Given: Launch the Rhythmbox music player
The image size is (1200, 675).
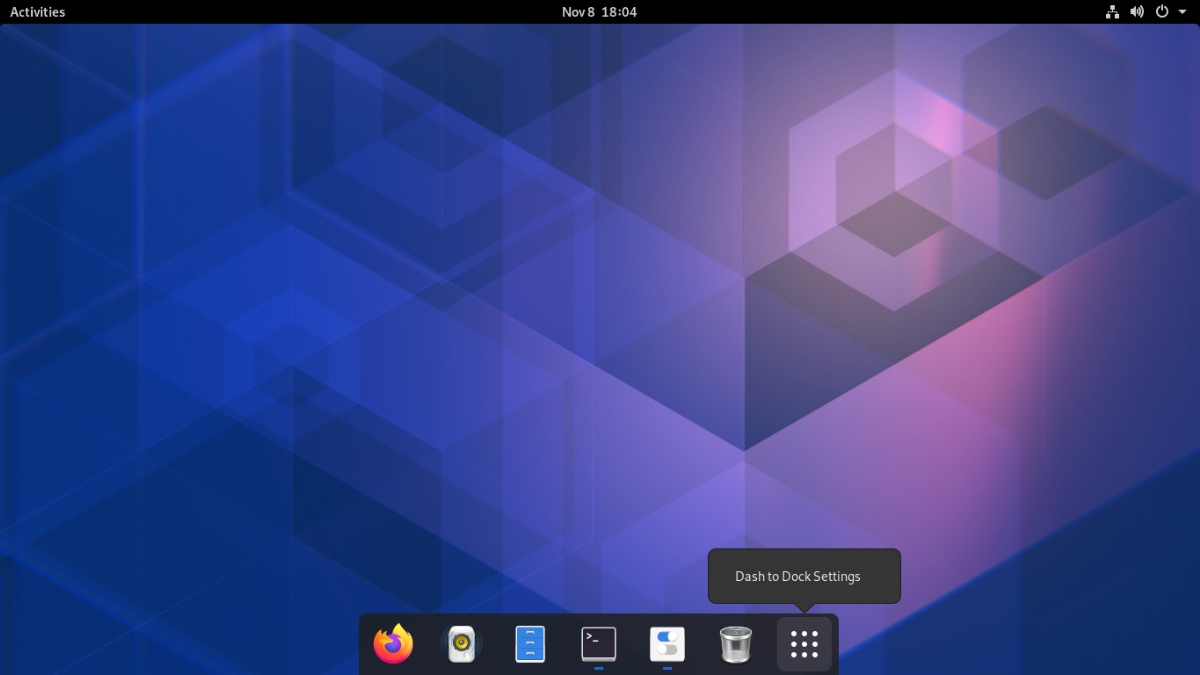Looking at the screenshot, I should point(461,644).
